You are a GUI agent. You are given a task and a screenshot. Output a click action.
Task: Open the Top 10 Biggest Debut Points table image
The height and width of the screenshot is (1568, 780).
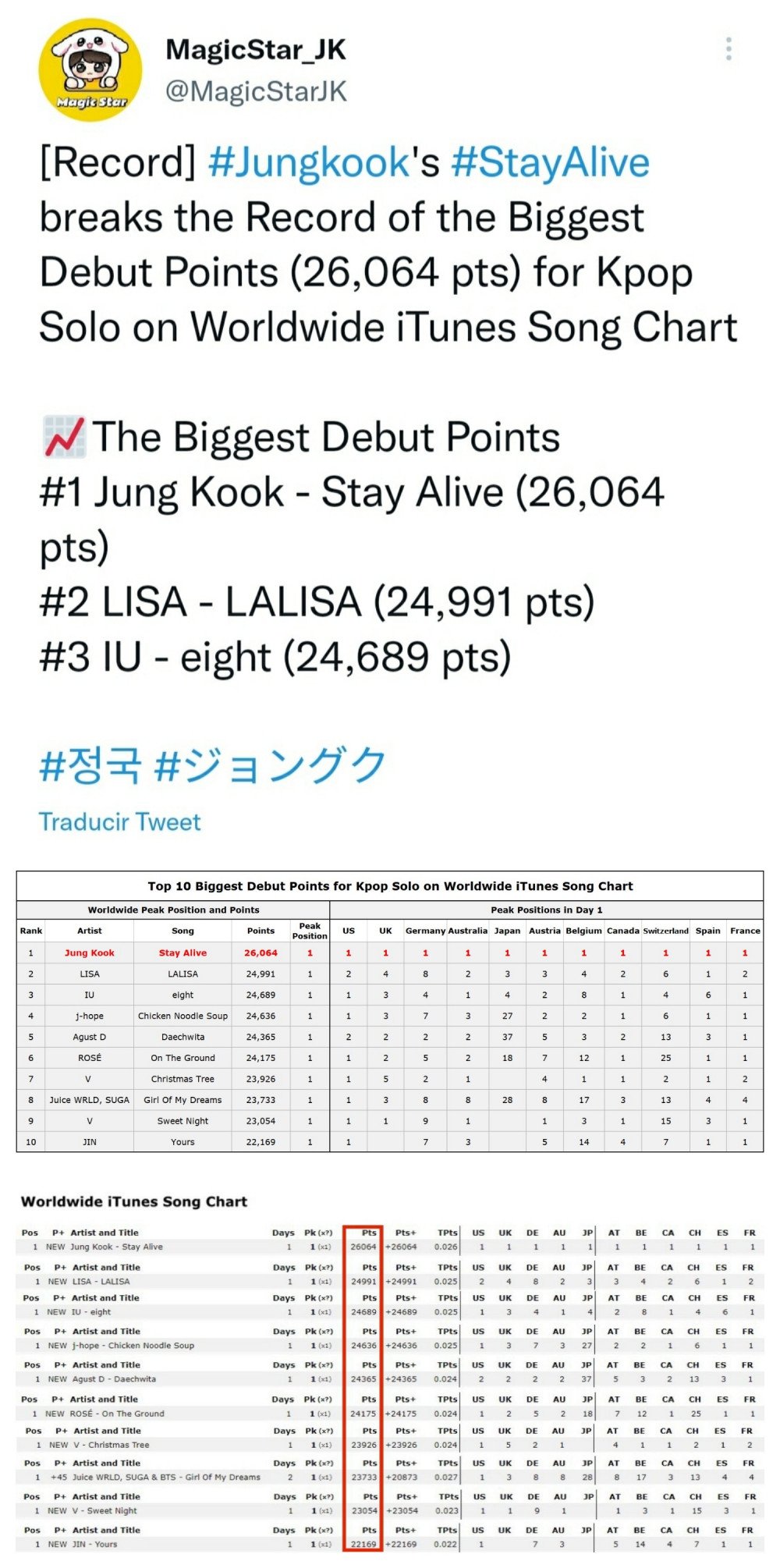point(390,1011)
